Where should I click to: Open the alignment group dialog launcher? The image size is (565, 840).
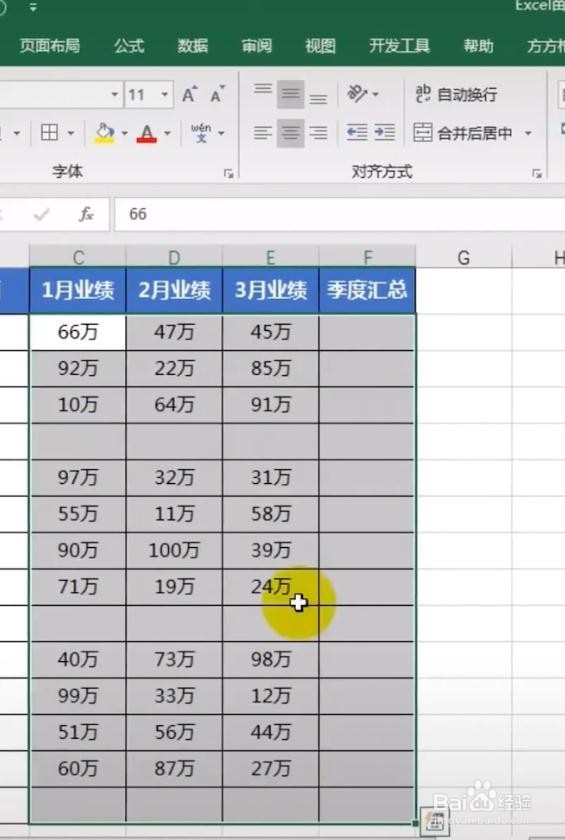[537, 173]
